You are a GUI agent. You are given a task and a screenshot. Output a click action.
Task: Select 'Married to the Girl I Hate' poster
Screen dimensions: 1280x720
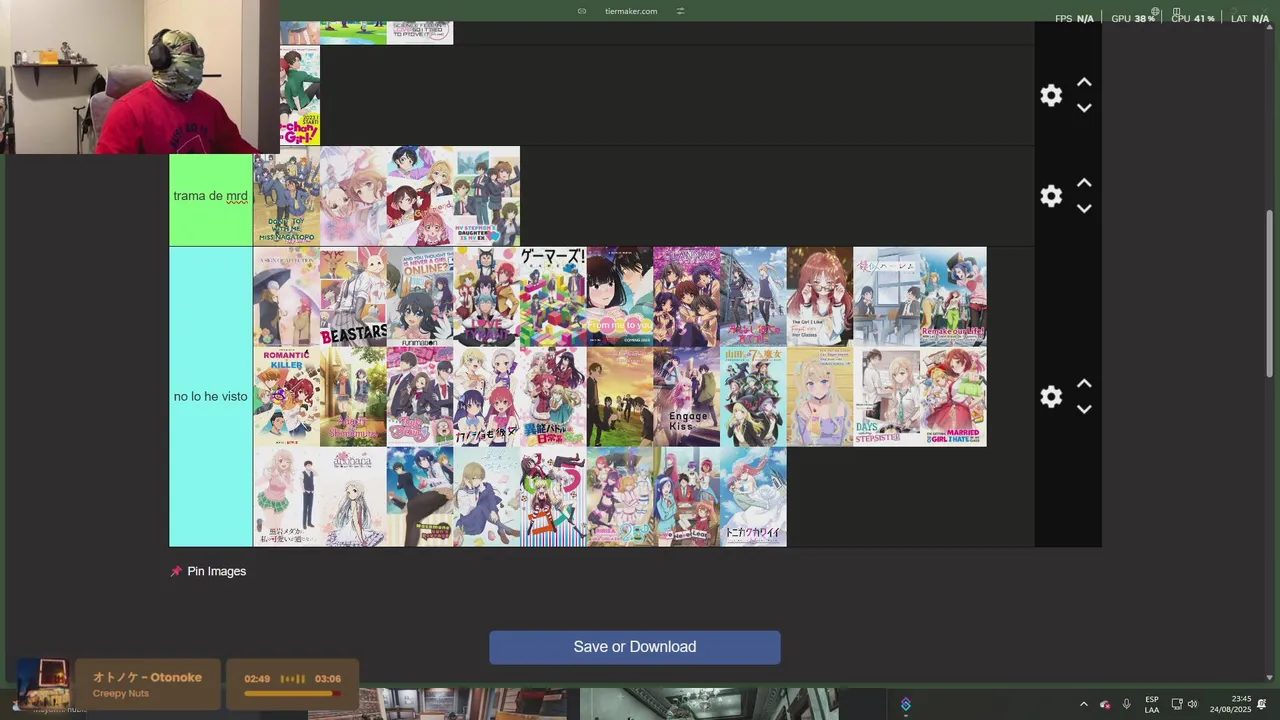[x=953, y=397]
